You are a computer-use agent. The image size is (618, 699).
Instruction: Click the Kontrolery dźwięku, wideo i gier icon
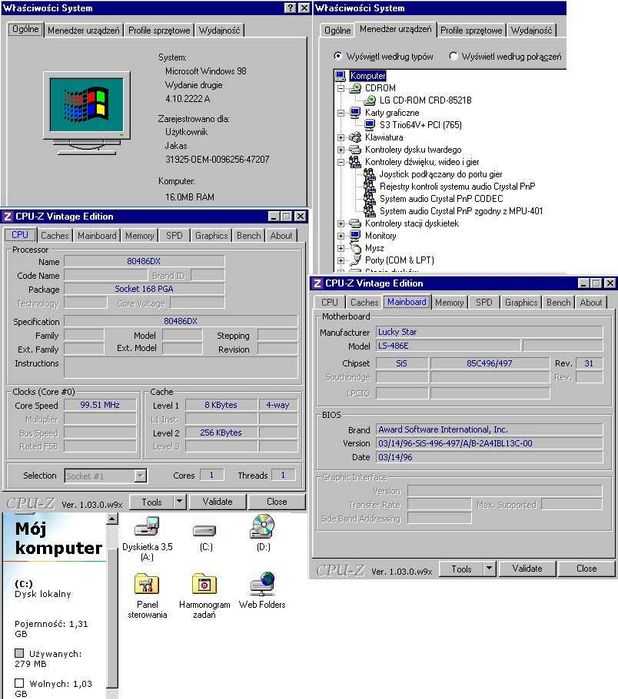[x=355, y=162]
